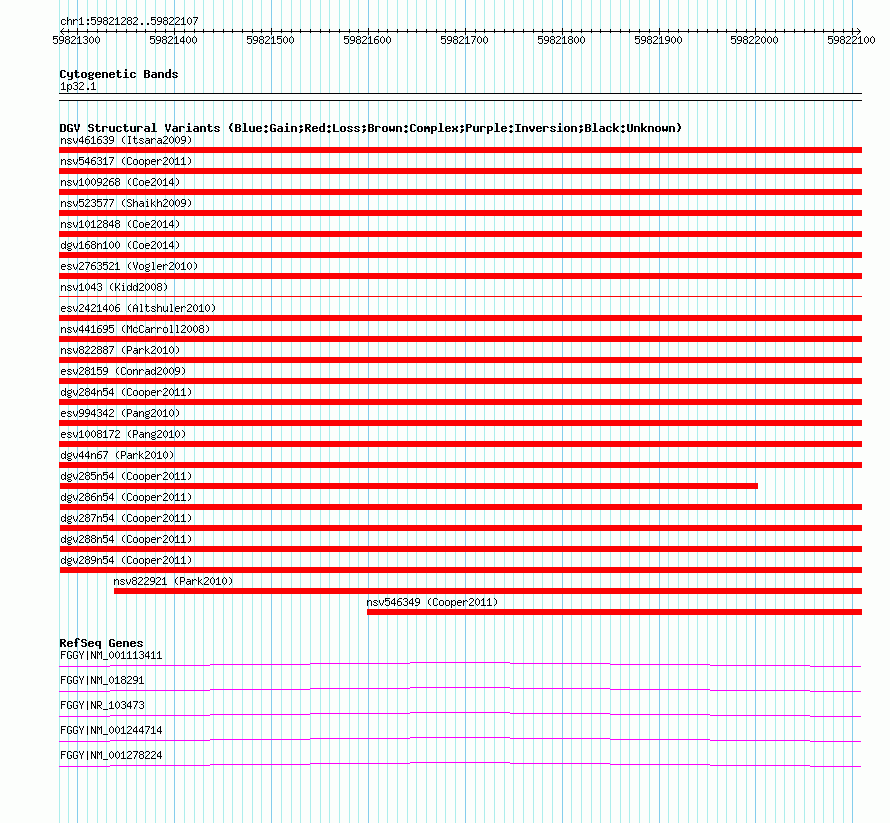
Task: Click the red bar for nsv461639
Action: (460, 150)
